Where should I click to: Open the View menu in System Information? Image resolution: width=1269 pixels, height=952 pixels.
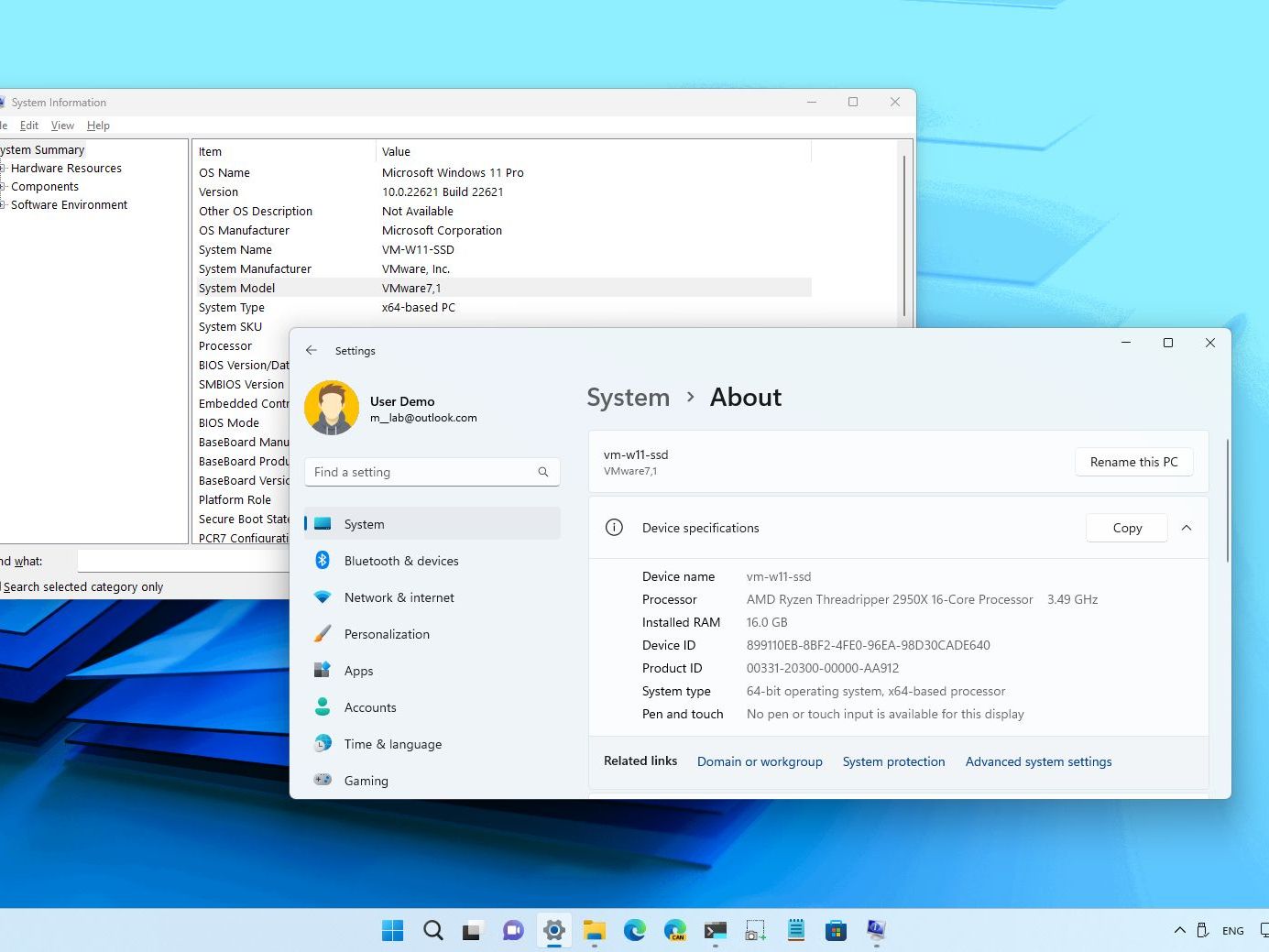click(x=62, y=126)
